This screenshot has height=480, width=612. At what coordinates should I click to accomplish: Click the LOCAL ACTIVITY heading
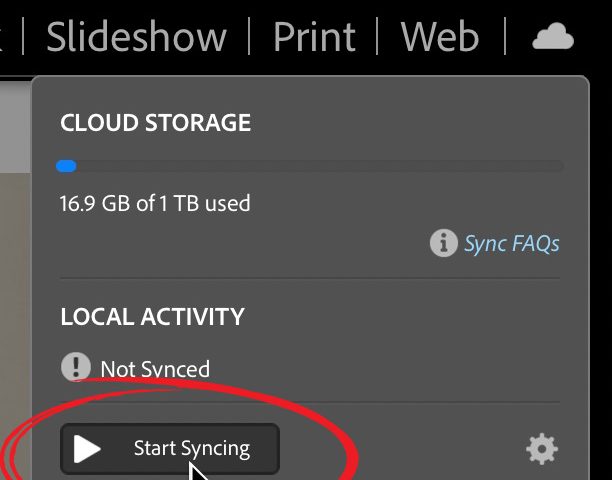[152, 317]
